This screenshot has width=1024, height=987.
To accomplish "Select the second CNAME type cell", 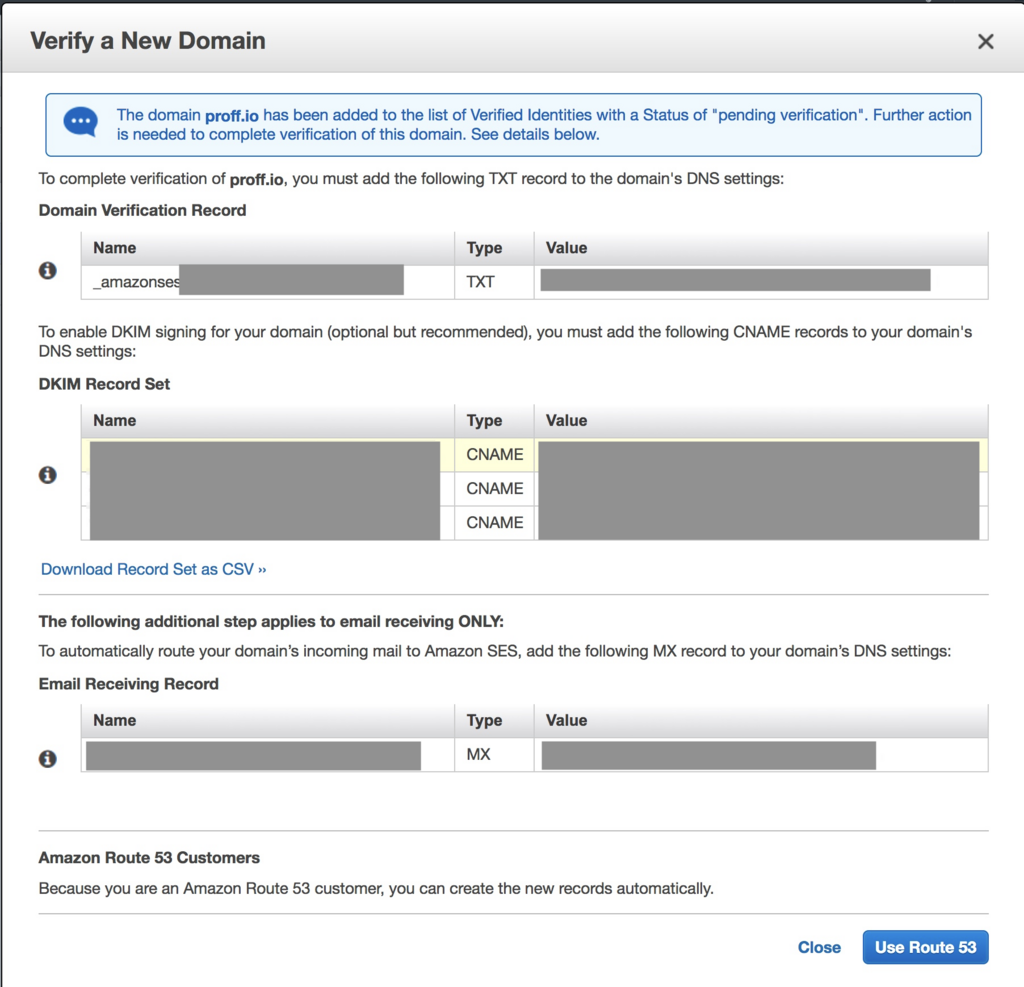I will [494, 489].
